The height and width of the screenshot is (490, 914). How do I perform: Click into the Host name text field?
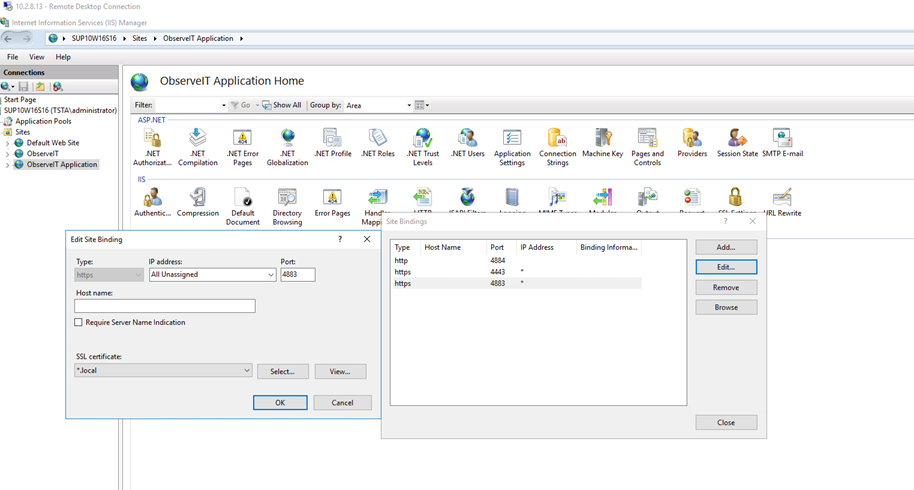pyautogui.click(x=165, y=306)
